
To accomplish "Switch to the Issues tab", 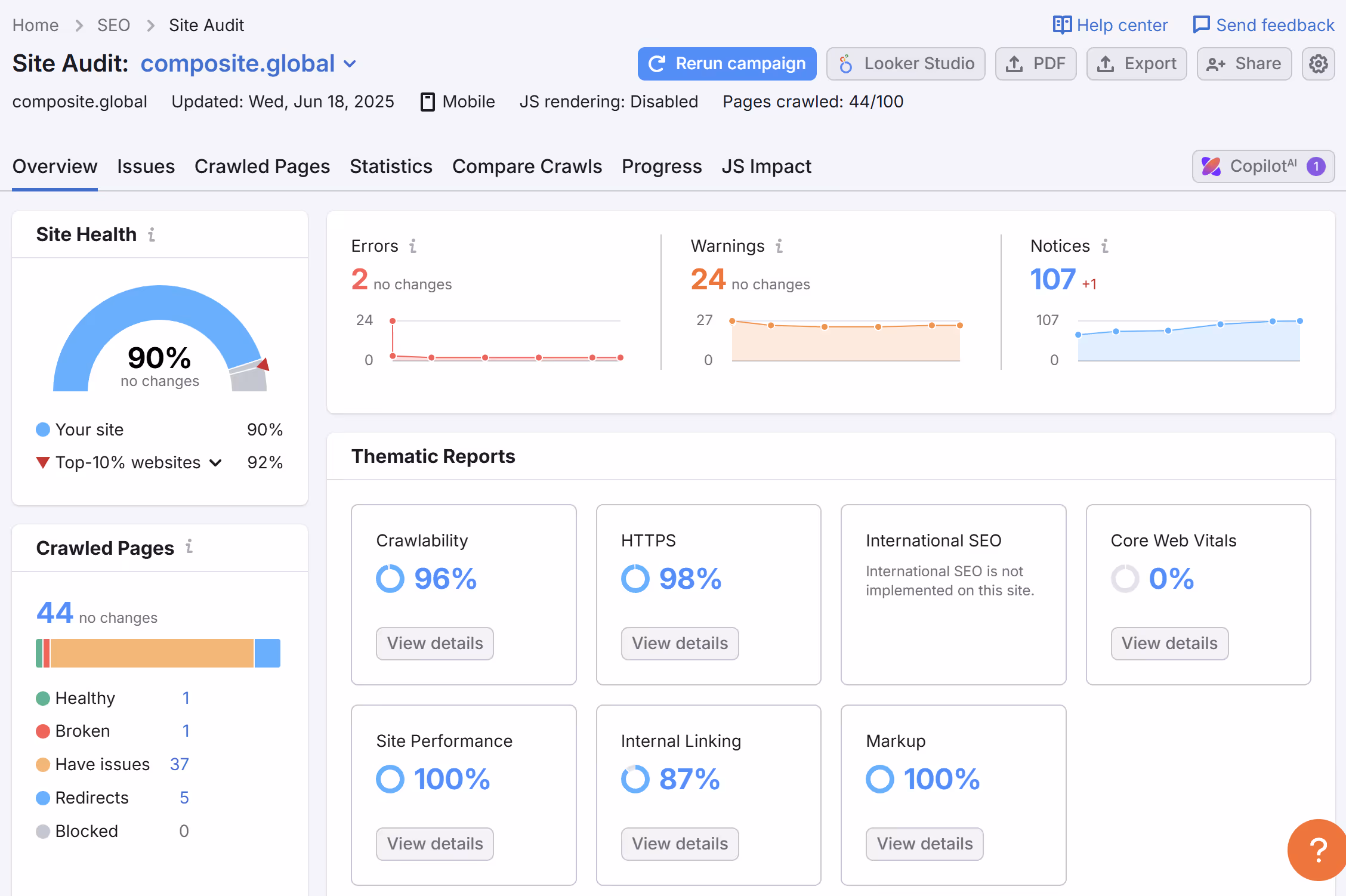I will tap(146, 166).
